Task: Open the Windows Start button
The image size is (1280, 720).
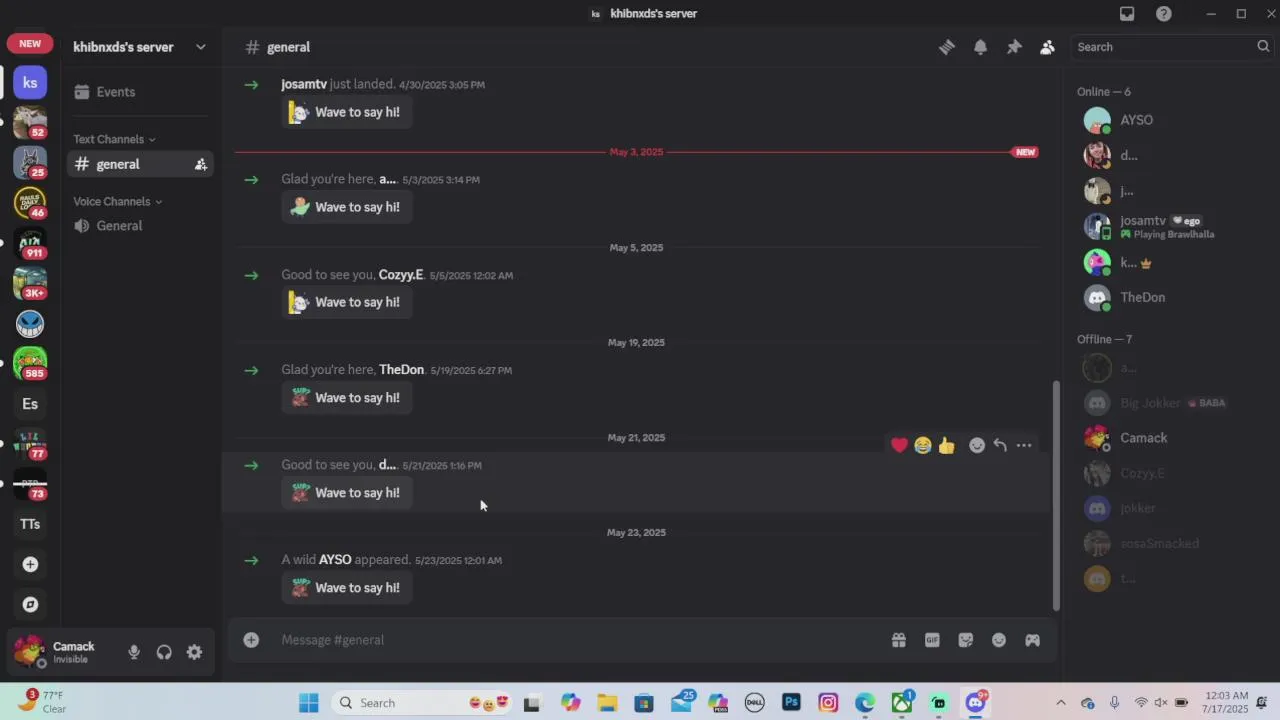Action: (308, 703)
